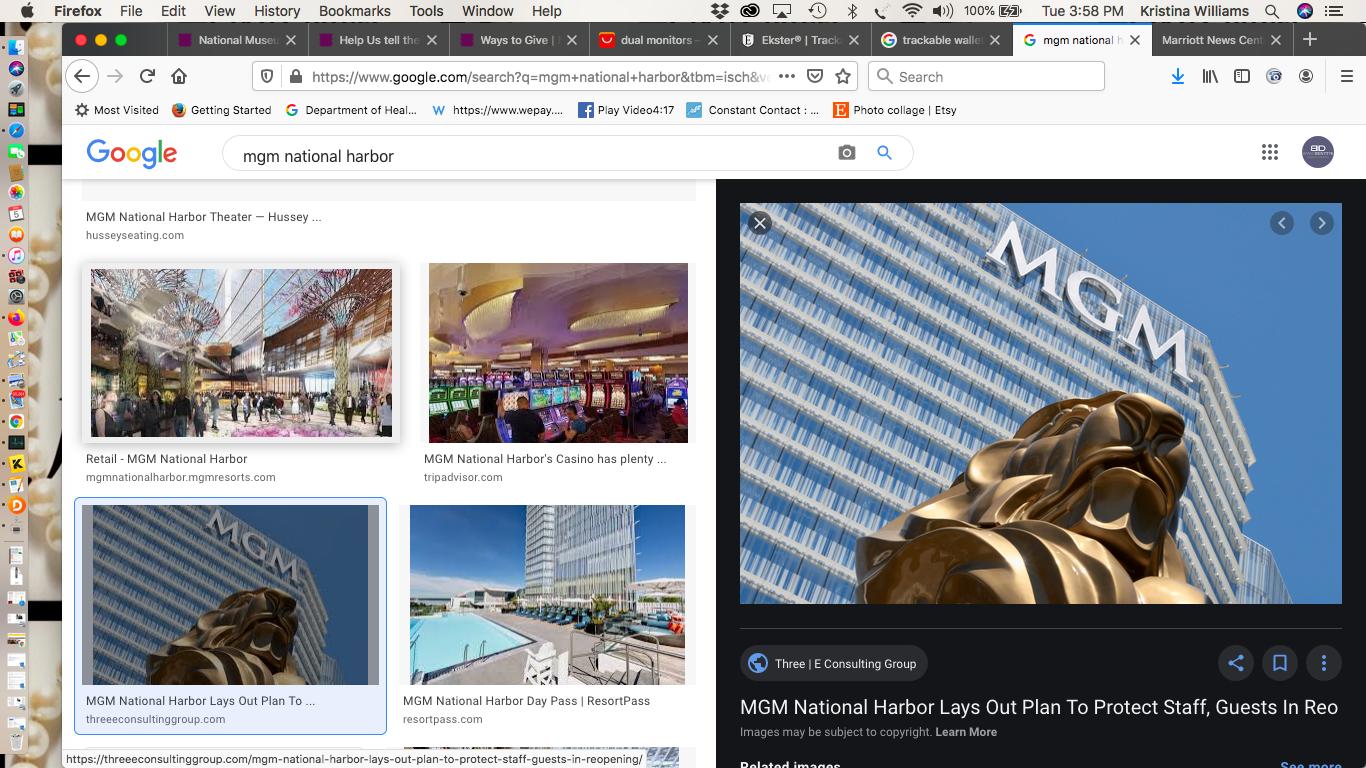Click the Firefox Search box
Screen dimensions: 1366x768
987,76
